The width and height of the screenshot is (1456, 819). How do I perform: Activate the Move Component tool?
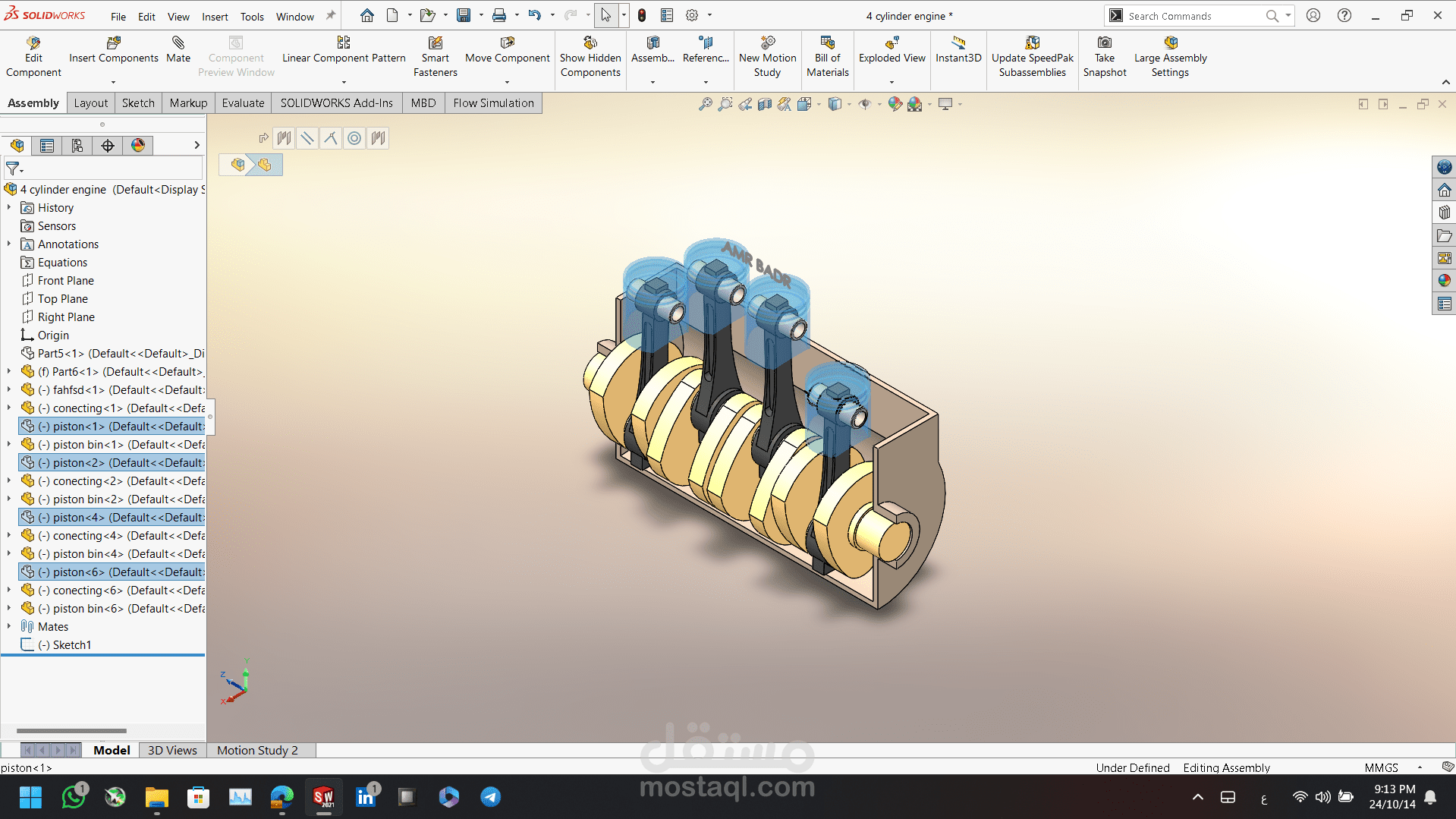pos(508,50)
